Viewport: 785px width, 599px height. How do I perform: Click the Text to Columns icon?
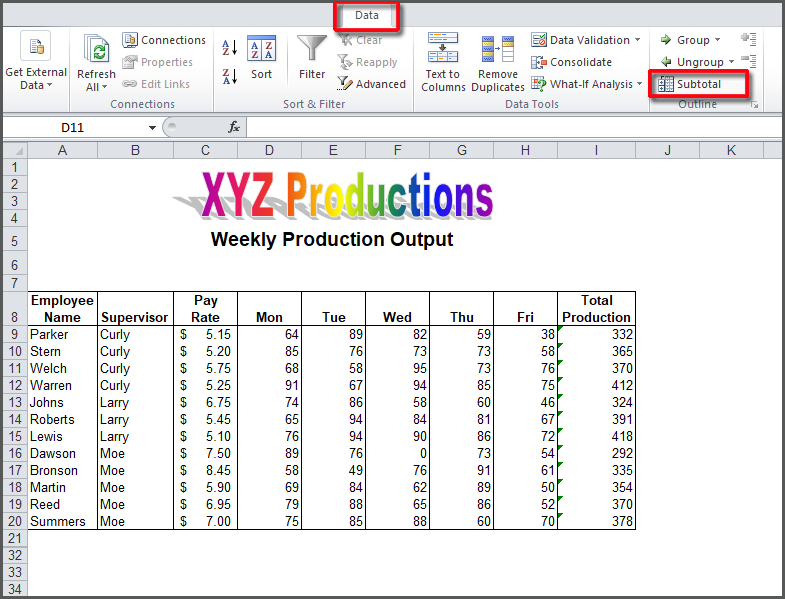pyautogui.click(x=443, y=47)
